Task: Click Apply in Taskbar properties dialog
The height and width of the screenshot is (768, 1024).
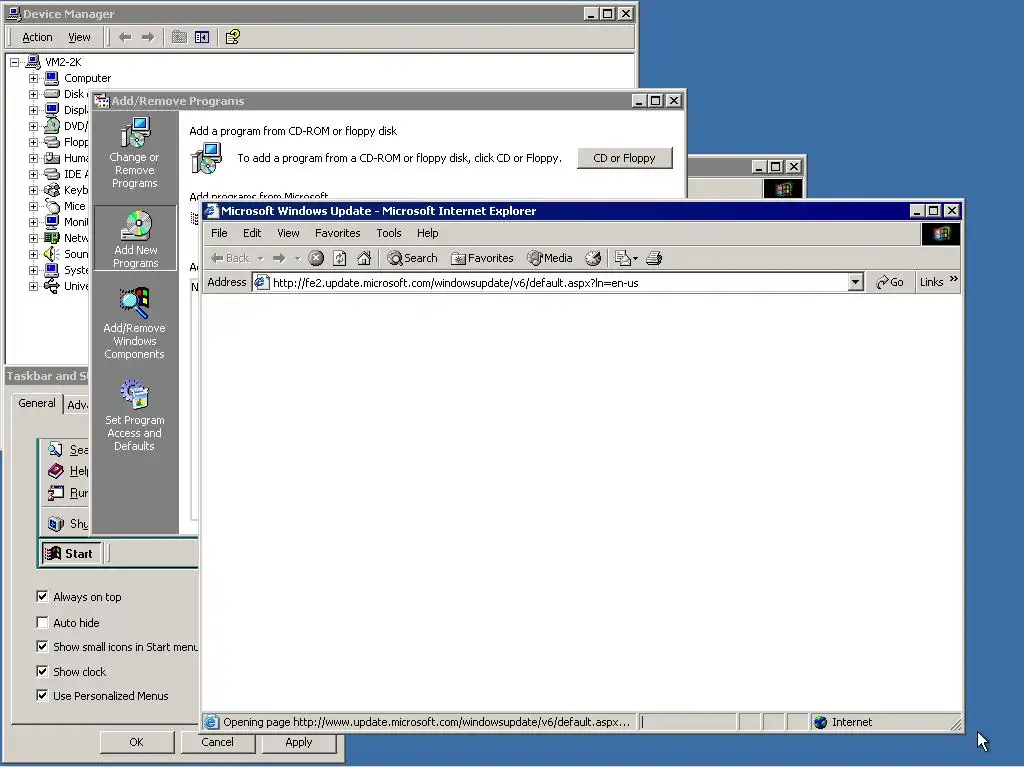Action: pyautogui.click(x=298, y=742)
